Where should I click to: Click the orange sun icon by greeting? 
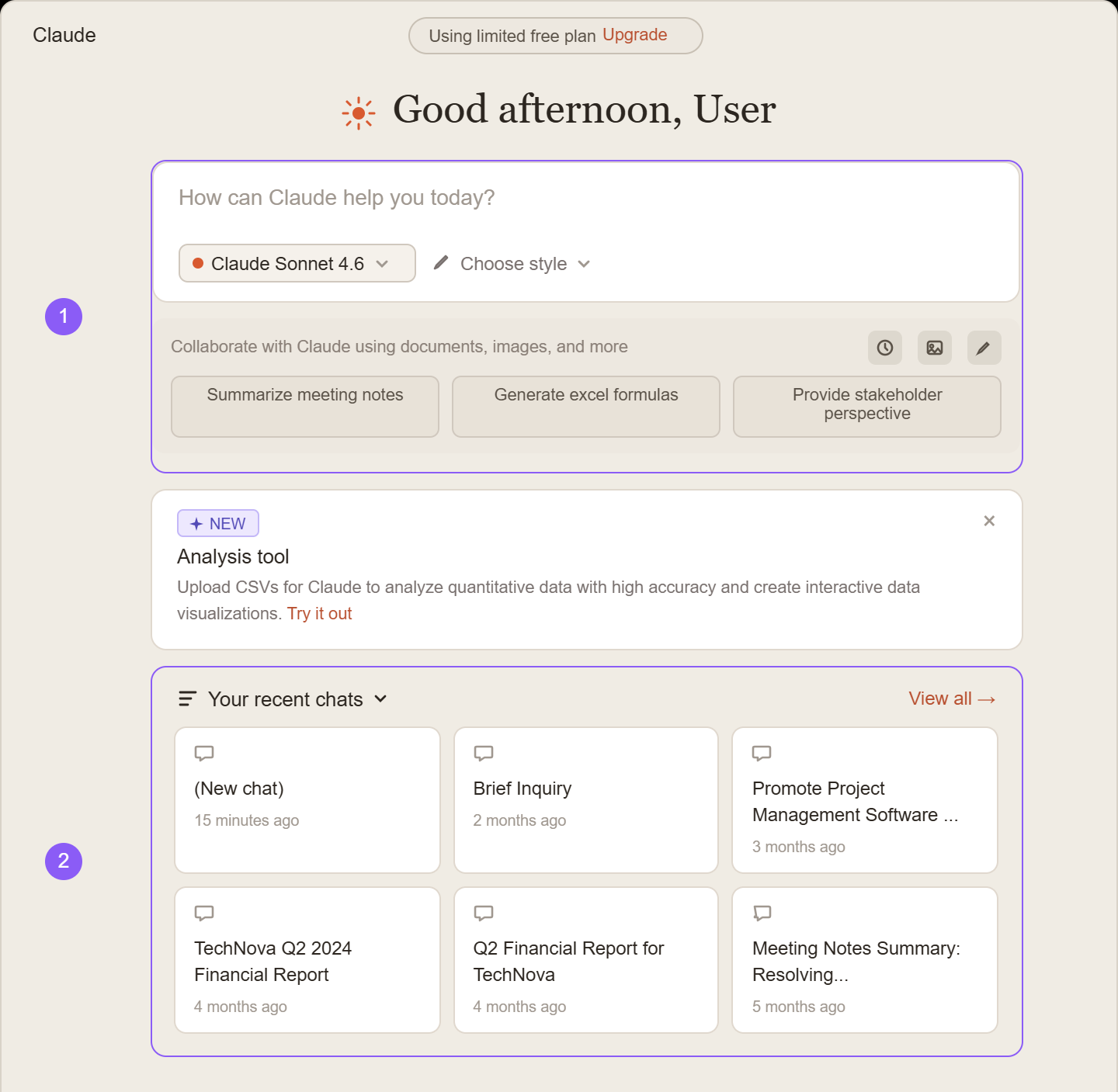tap(358, 113)
